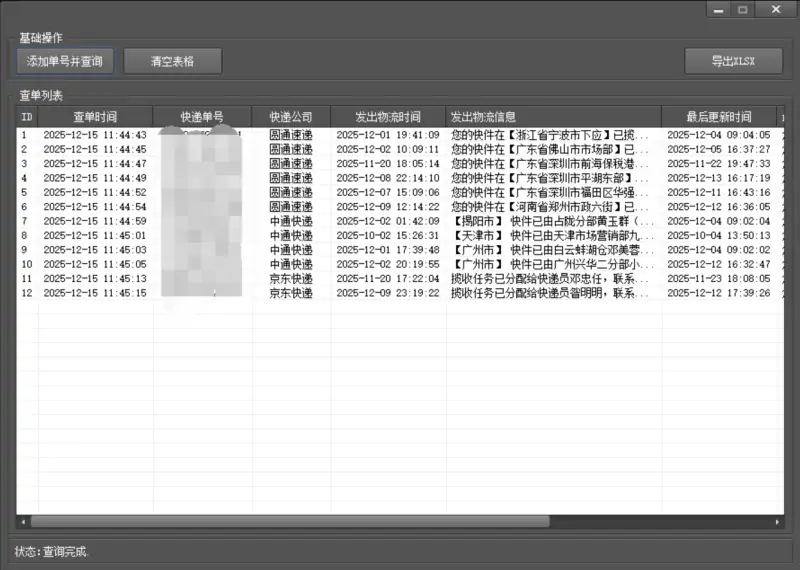The width and height of the screenshot is (800, 570).
Task: Click the horizontal scrollbar thumb
Action: [x=290, y=521]
